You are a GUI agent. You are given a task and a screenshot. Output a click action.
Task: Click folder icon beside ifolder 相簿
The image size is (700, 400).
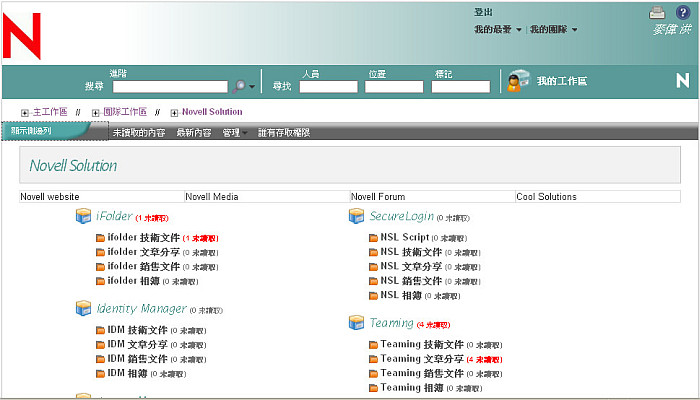[100, 281]
